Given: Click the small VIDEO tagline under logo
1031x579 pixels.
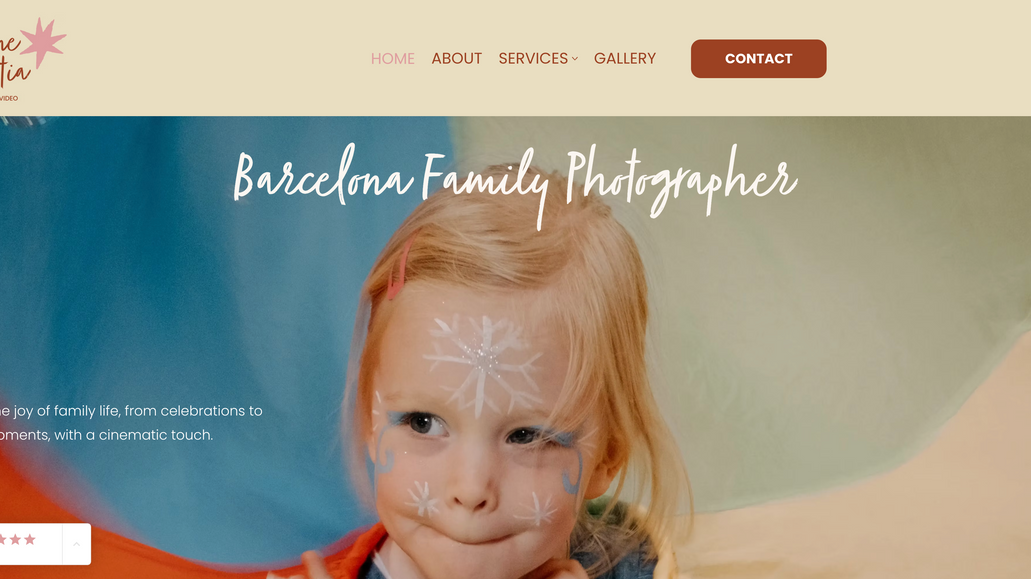Looking at the screenshot, I should (x=9, y=99).
